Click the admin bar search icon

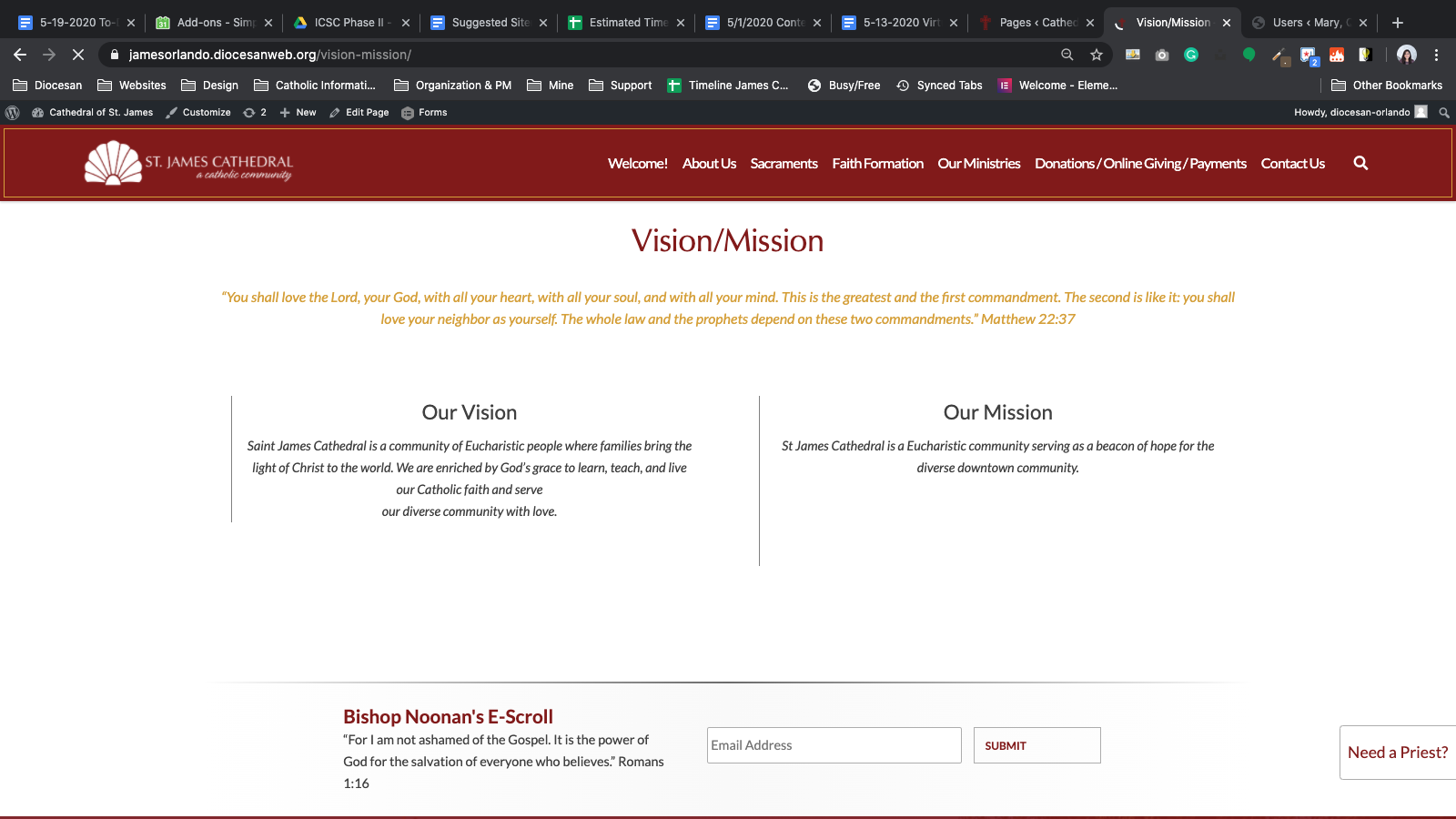[1443, 113]
